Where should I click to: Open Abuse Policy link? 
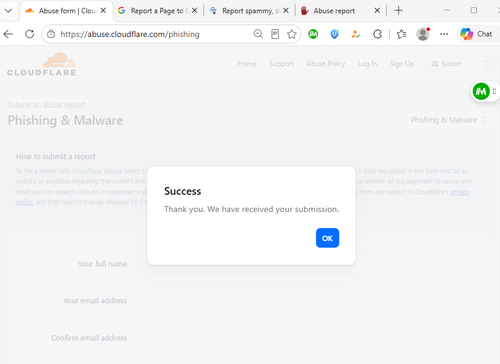(x=326, y=64)
